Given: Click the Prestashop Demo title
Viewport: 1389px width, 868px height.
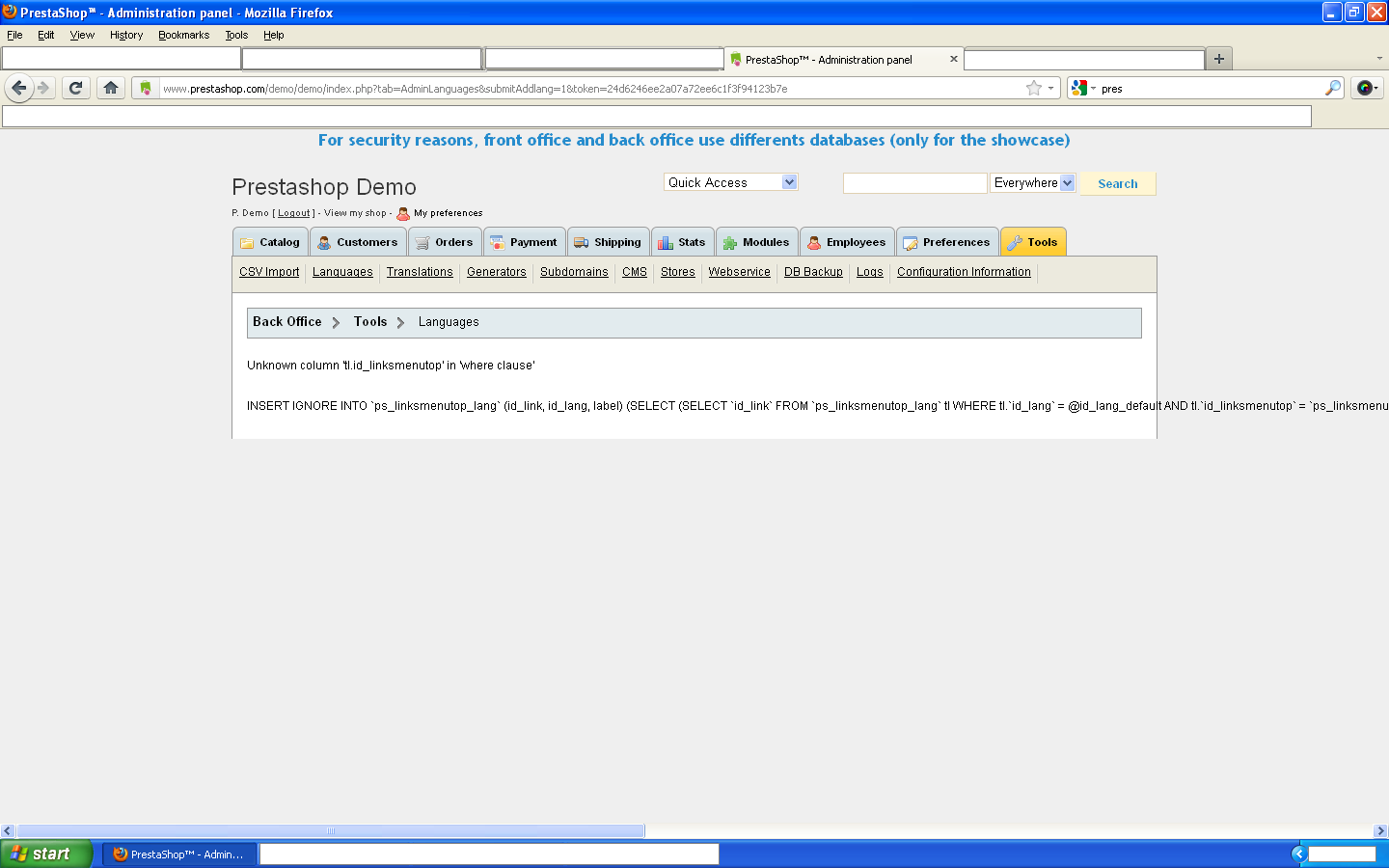Looking at the screenshot, I should coord(324,187).
